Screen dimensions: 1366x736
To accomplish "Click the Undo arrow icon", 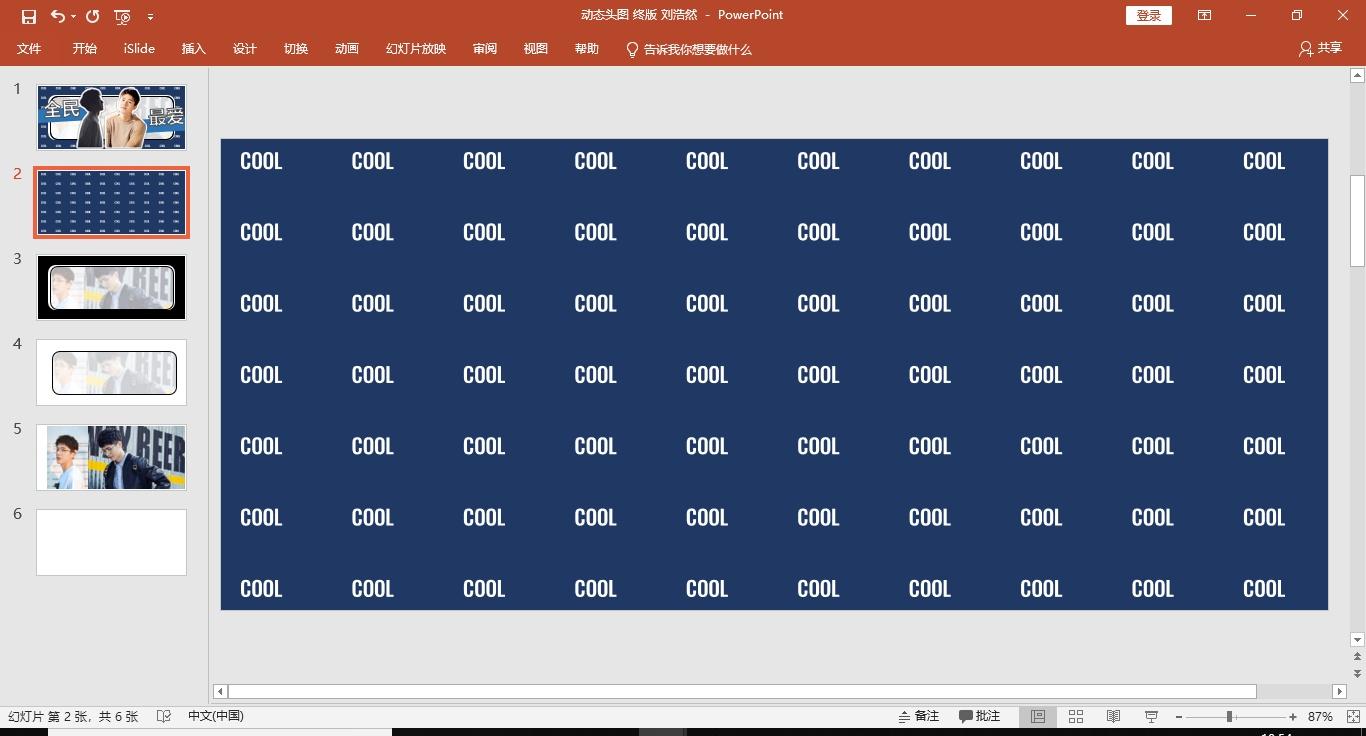I will click(58, 16).
